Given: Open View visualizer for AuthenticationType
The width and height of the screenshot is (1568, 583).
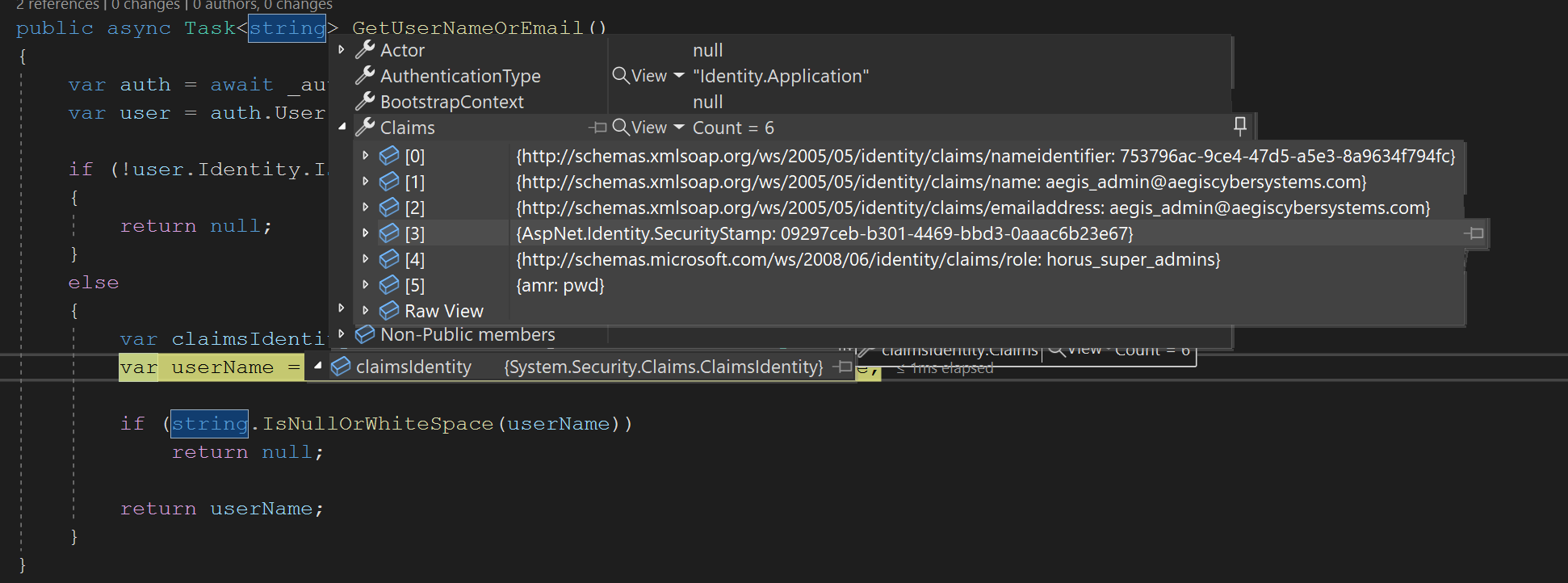Looking at the screenshot, I should (639, 76).
